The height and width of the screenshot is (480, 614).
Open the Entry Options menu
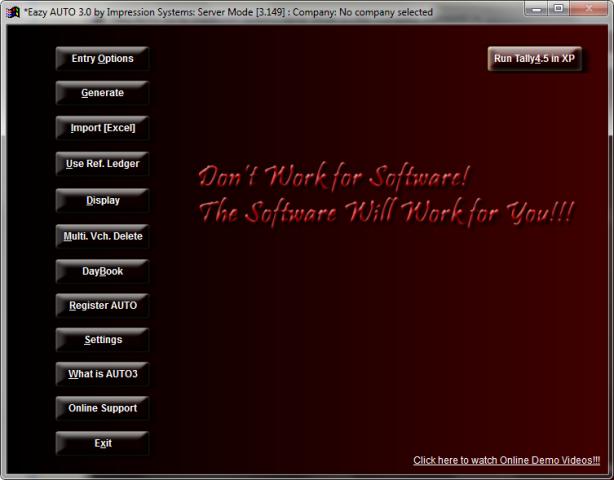pos(102,59)
